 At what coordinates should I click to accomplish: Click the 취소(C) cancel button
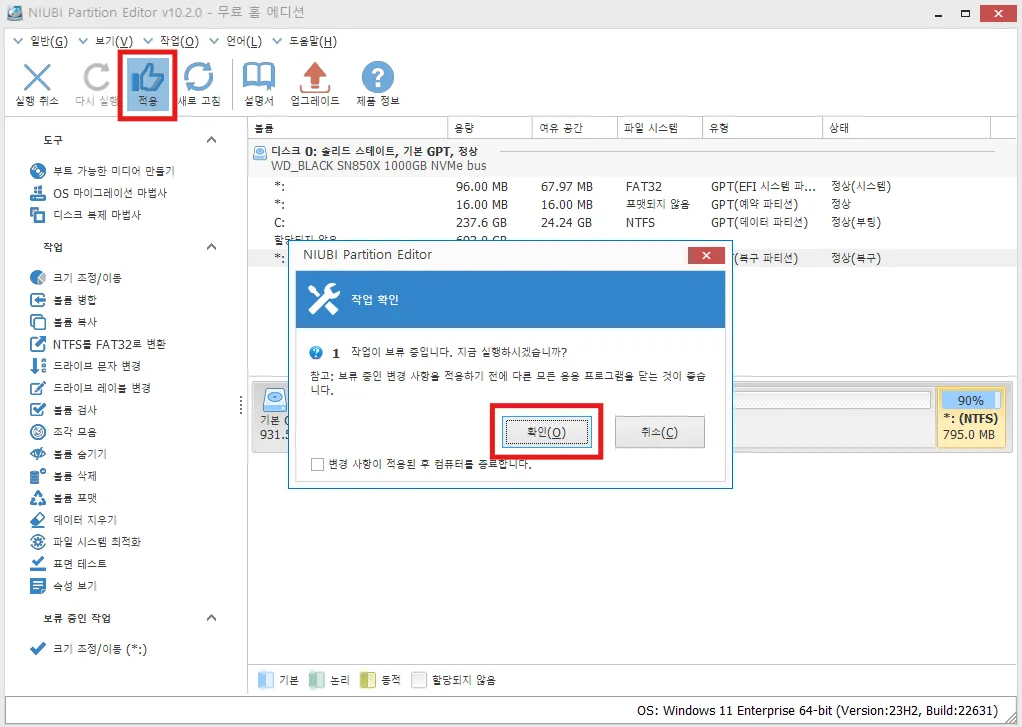click(660, 432)
